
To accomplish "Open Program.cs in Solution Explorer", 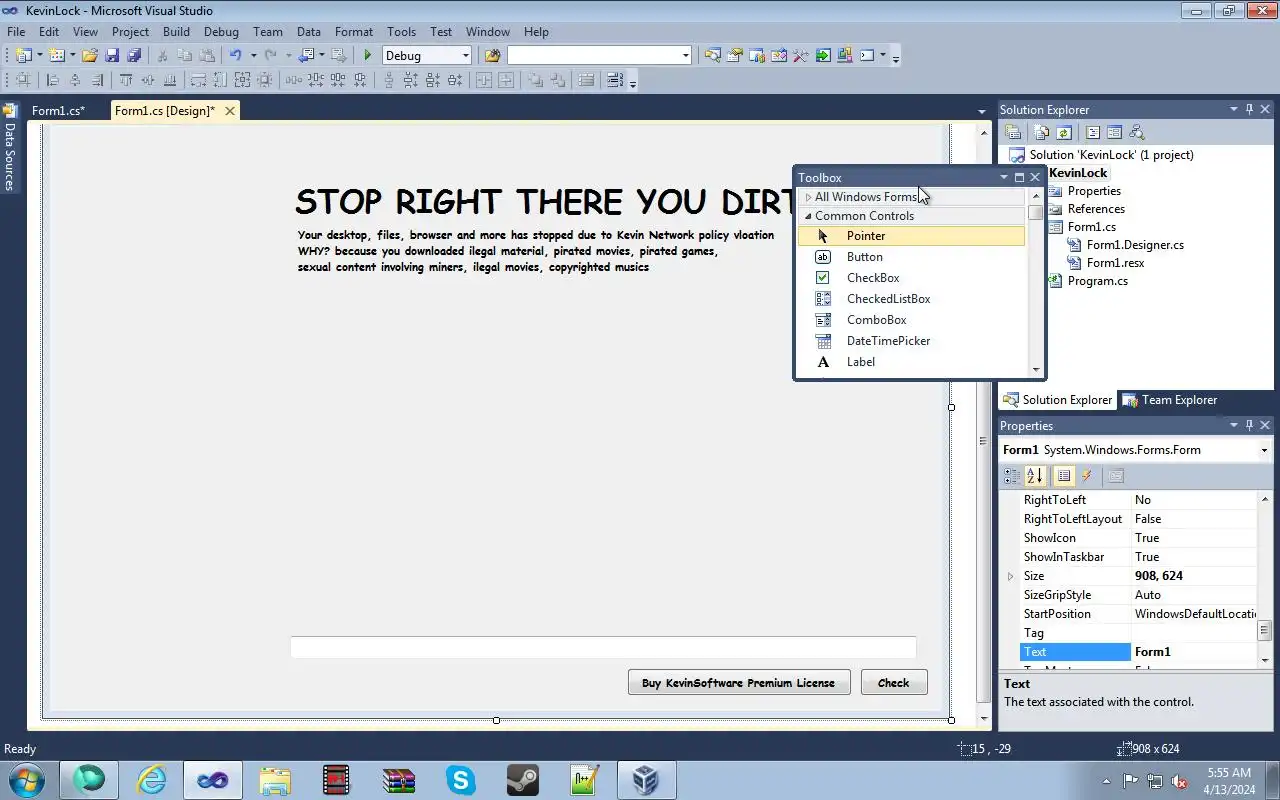I will pyautogui.click(x=1097, y=281).
